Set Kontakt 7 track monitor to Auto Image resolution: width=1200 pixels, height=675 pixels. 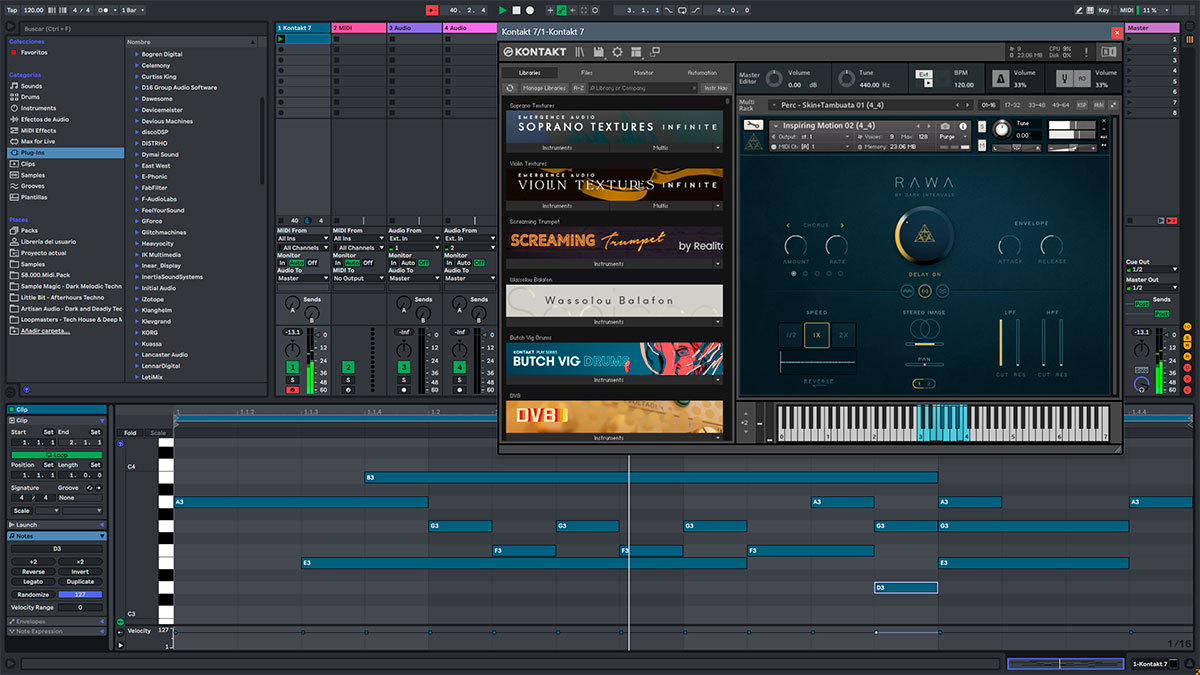click(296, 263)
